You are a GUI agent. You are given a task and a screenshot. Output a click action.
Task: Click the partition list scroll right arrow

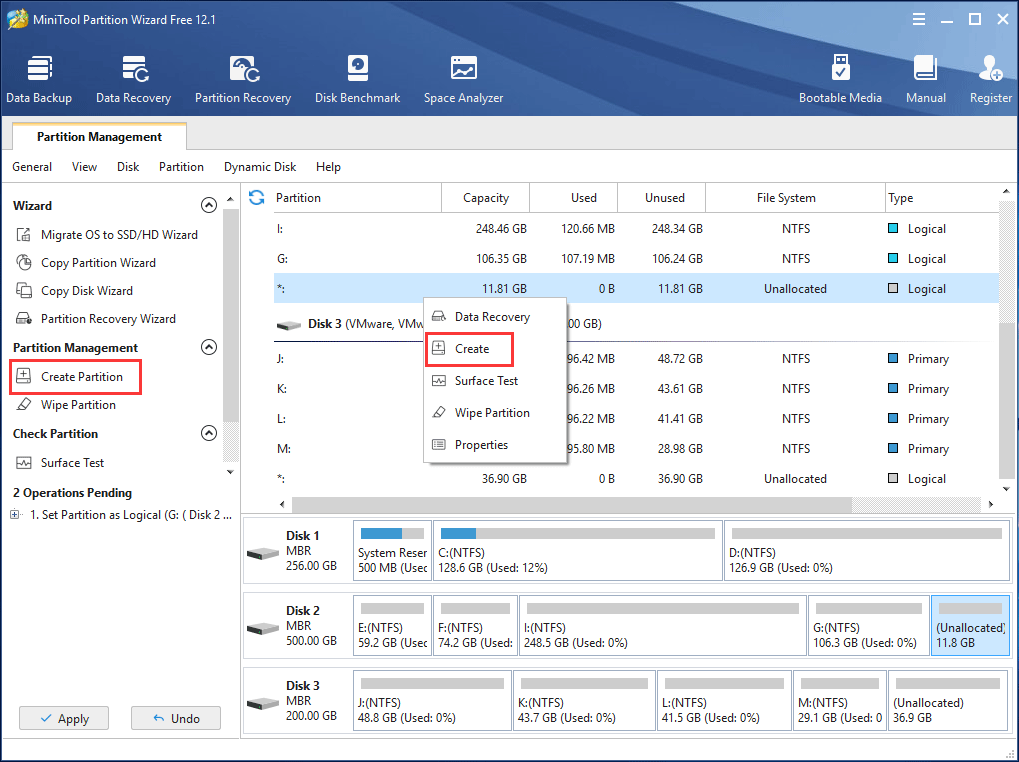click(990, 504)
